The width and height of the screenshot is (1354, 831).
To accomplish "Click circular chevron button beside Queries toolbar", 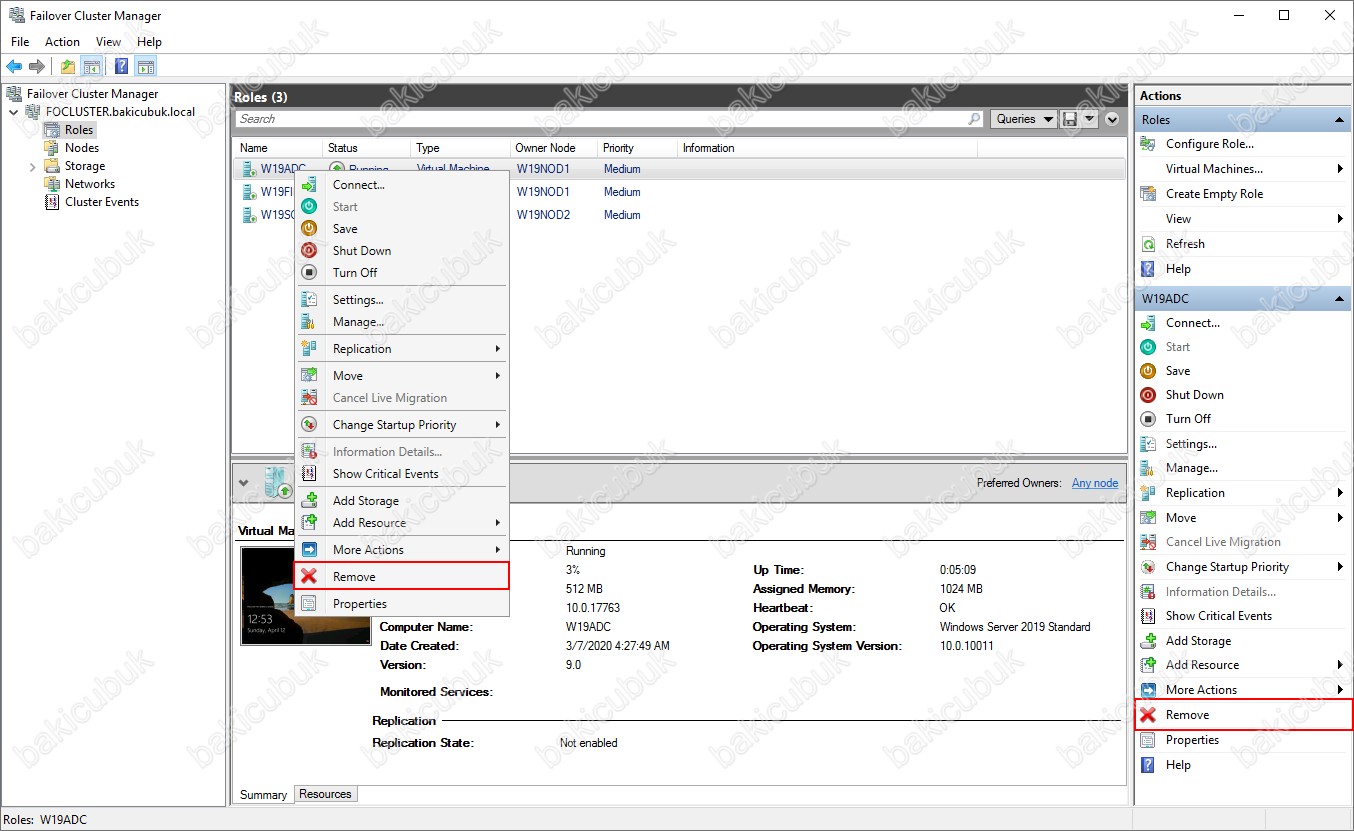I will (1114, 119).
